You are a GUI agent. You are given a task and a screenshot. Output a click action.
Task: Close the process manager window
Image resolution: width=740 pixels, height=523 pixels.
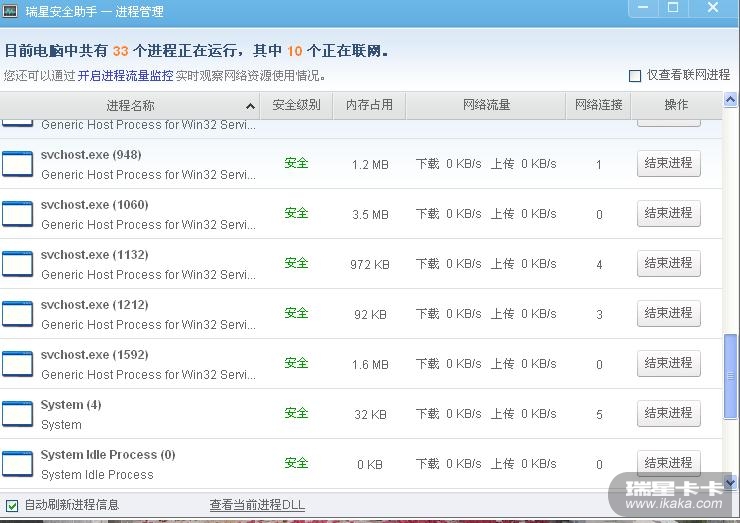click(x=713, y=8)
